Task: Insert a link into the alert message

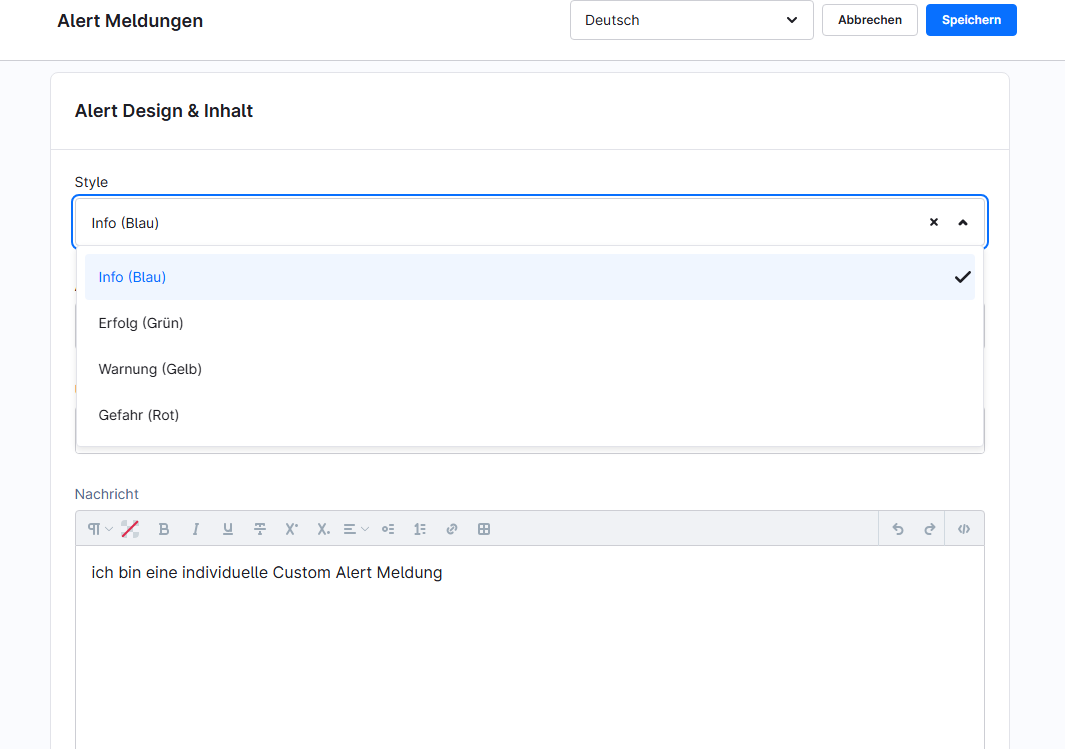Action: 452,528
